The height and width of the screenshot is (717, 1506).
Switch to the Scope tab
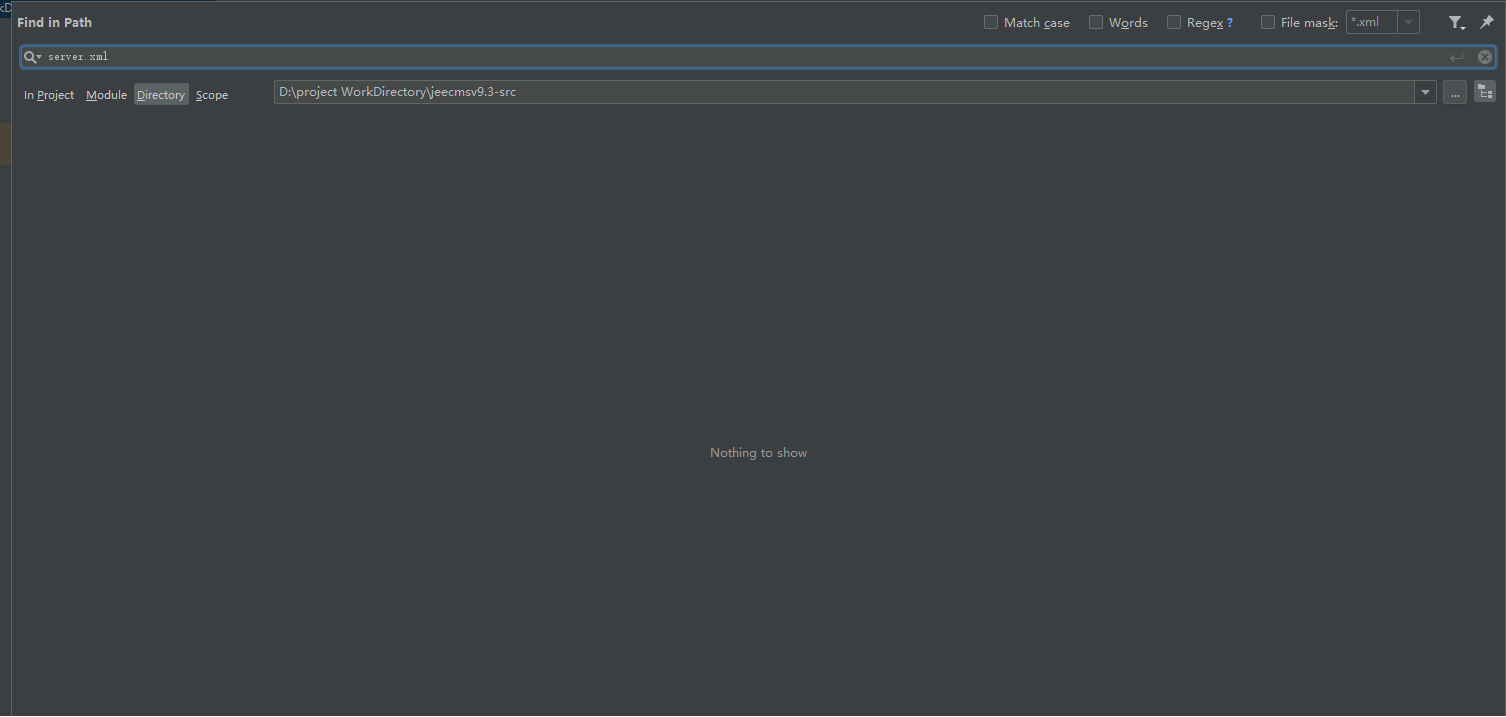(212, 95)
